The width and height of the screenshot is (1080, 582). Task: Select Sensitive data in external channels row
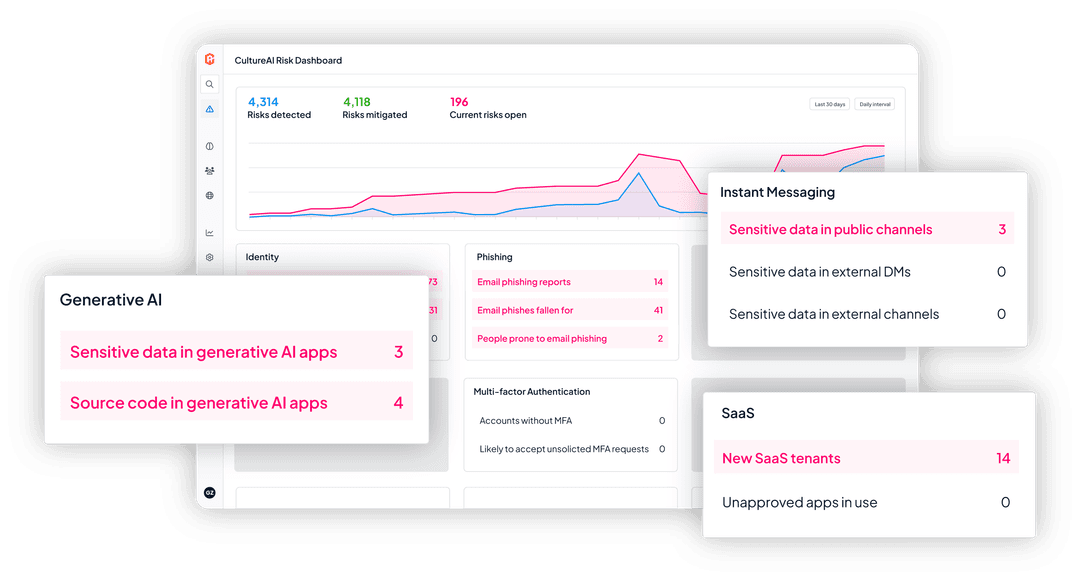[867, 314]
